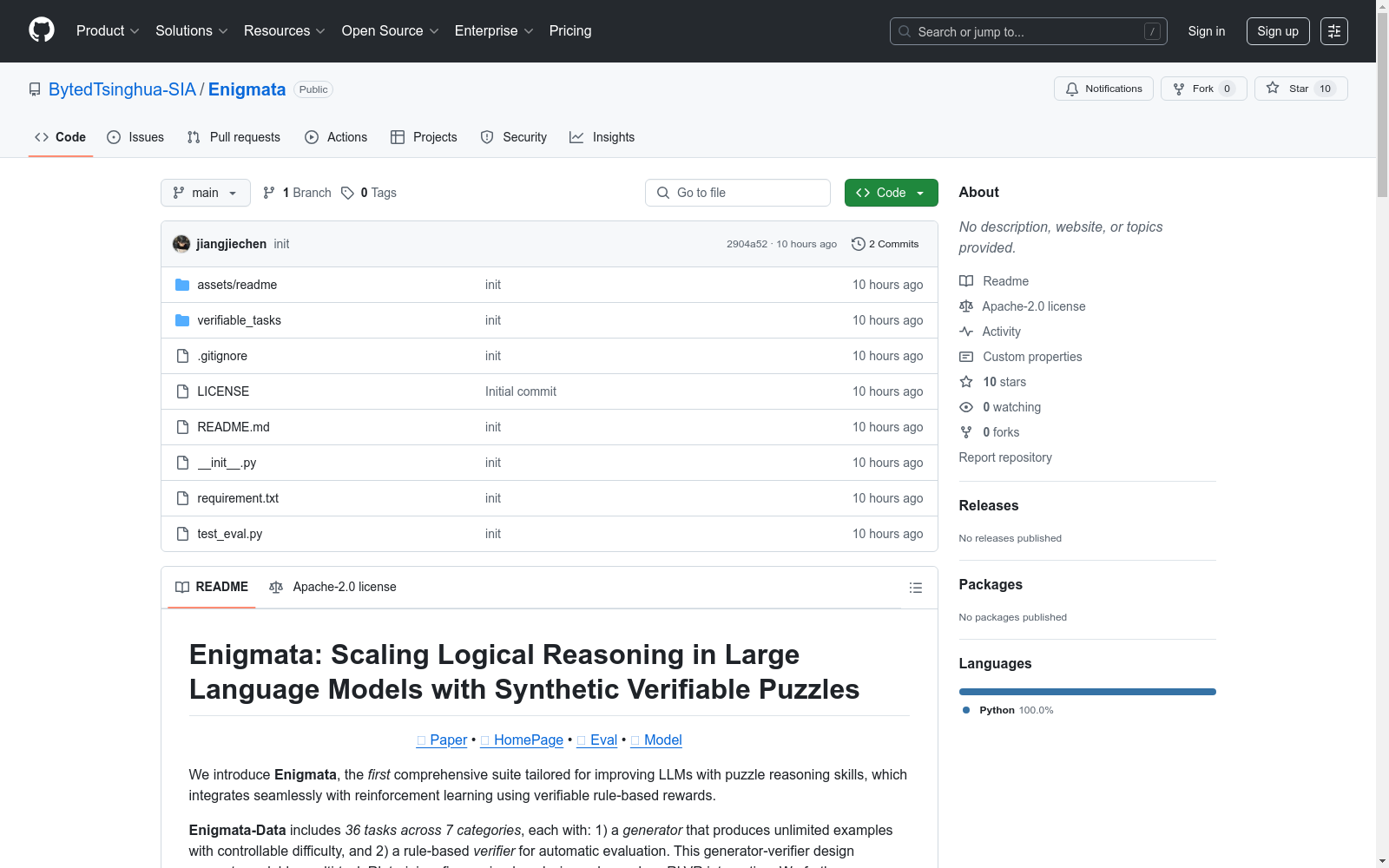Open the BytedTsinghua-SIA owner link
The image size is (1389, 868).
pos(122,89)
